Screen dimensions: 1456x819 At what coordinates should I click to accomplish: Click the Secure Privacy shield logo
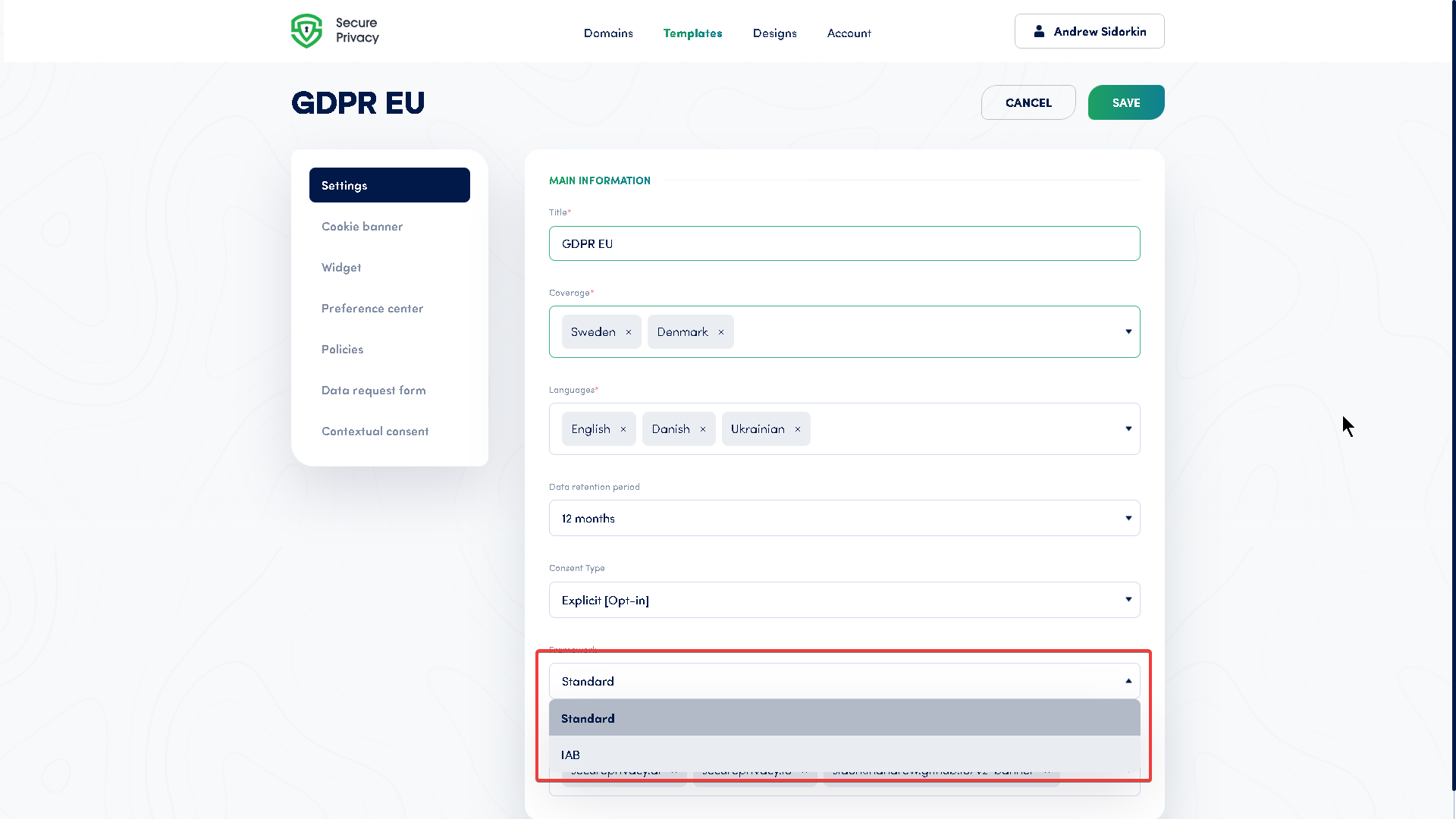(x=306, y=31)
